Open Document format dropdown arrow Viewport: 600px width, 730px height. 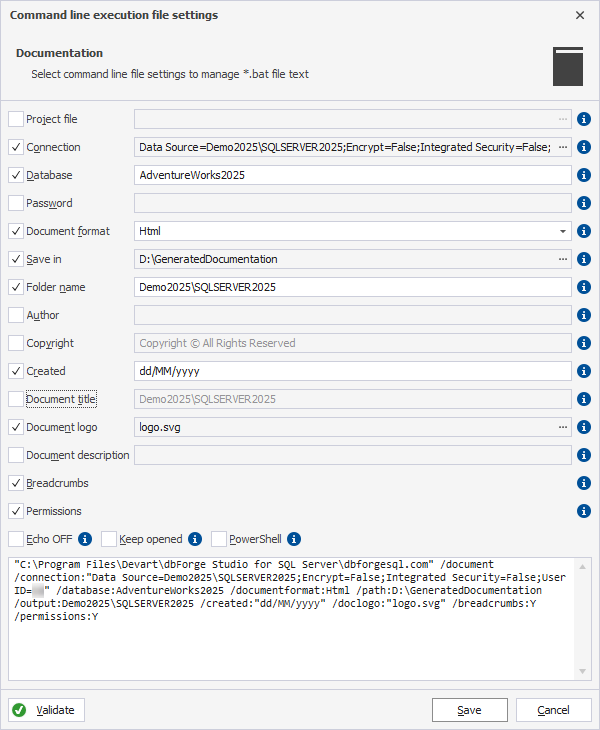tap(563, 231)
